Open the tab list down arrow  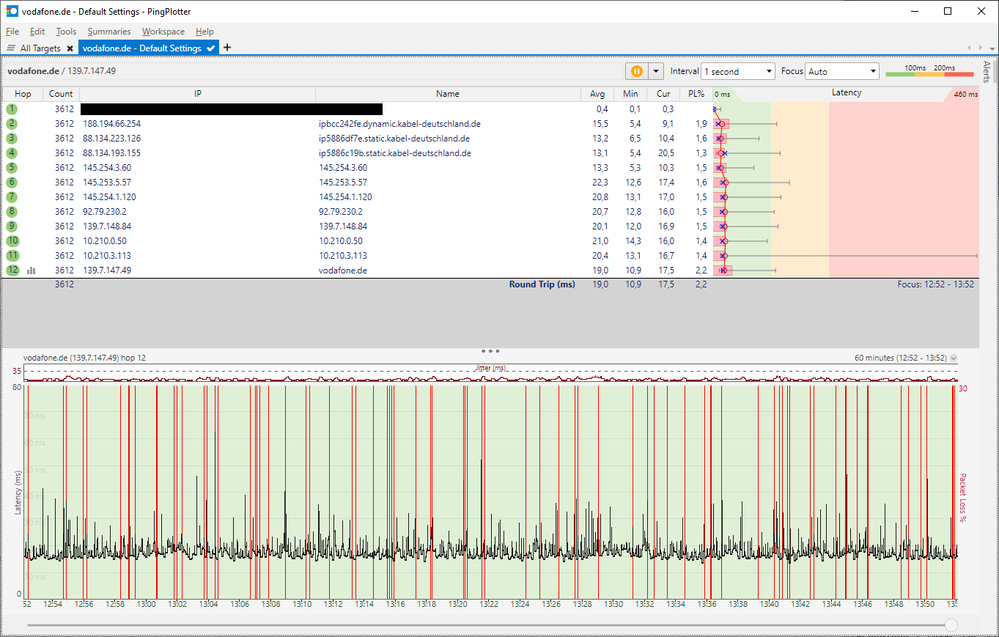click(x=990, y=48)
